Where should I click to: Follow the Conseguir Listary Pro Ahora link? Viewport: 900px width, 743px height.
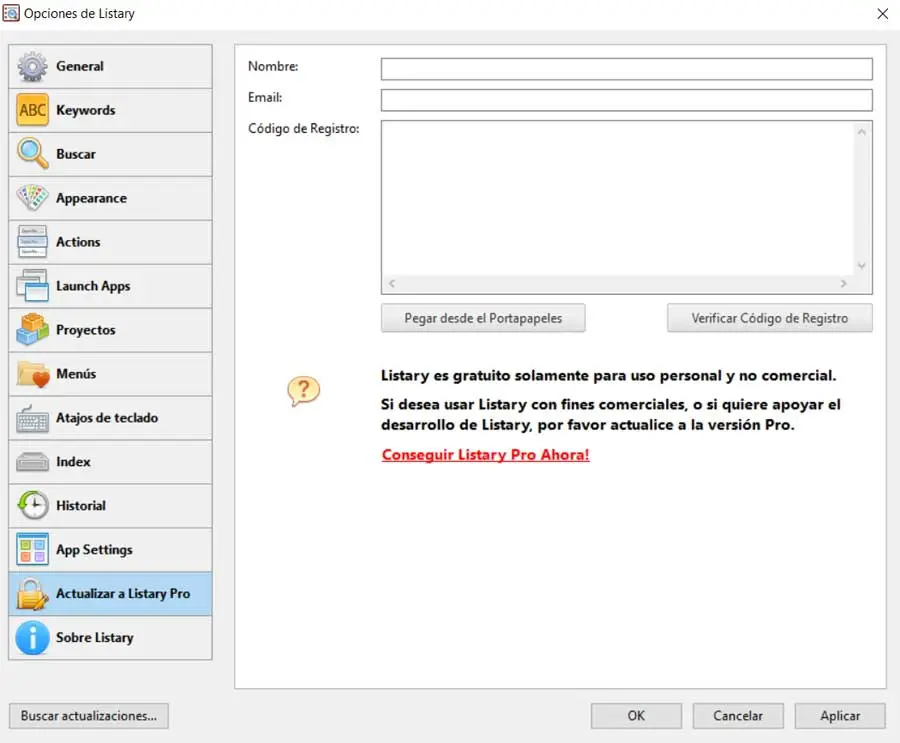pos(486,455)
